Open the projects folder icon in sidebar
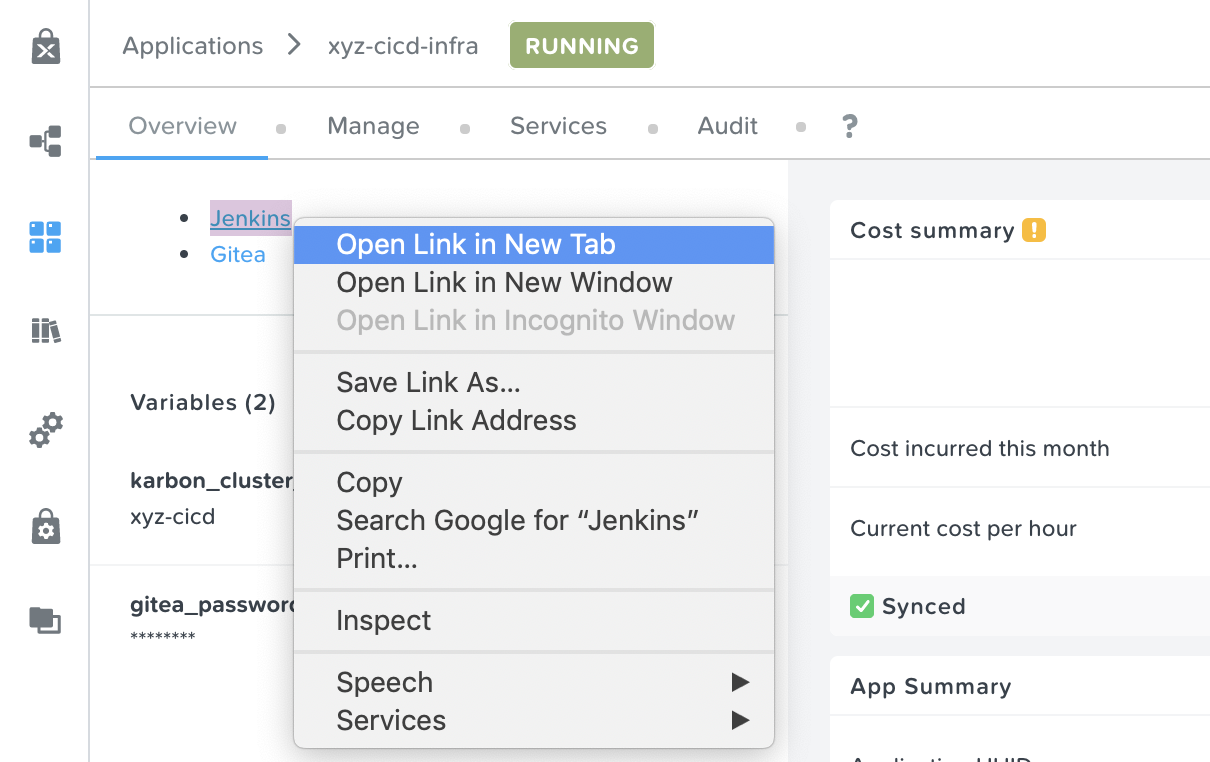The image size is (1210, 762). (x=45, y=620)
